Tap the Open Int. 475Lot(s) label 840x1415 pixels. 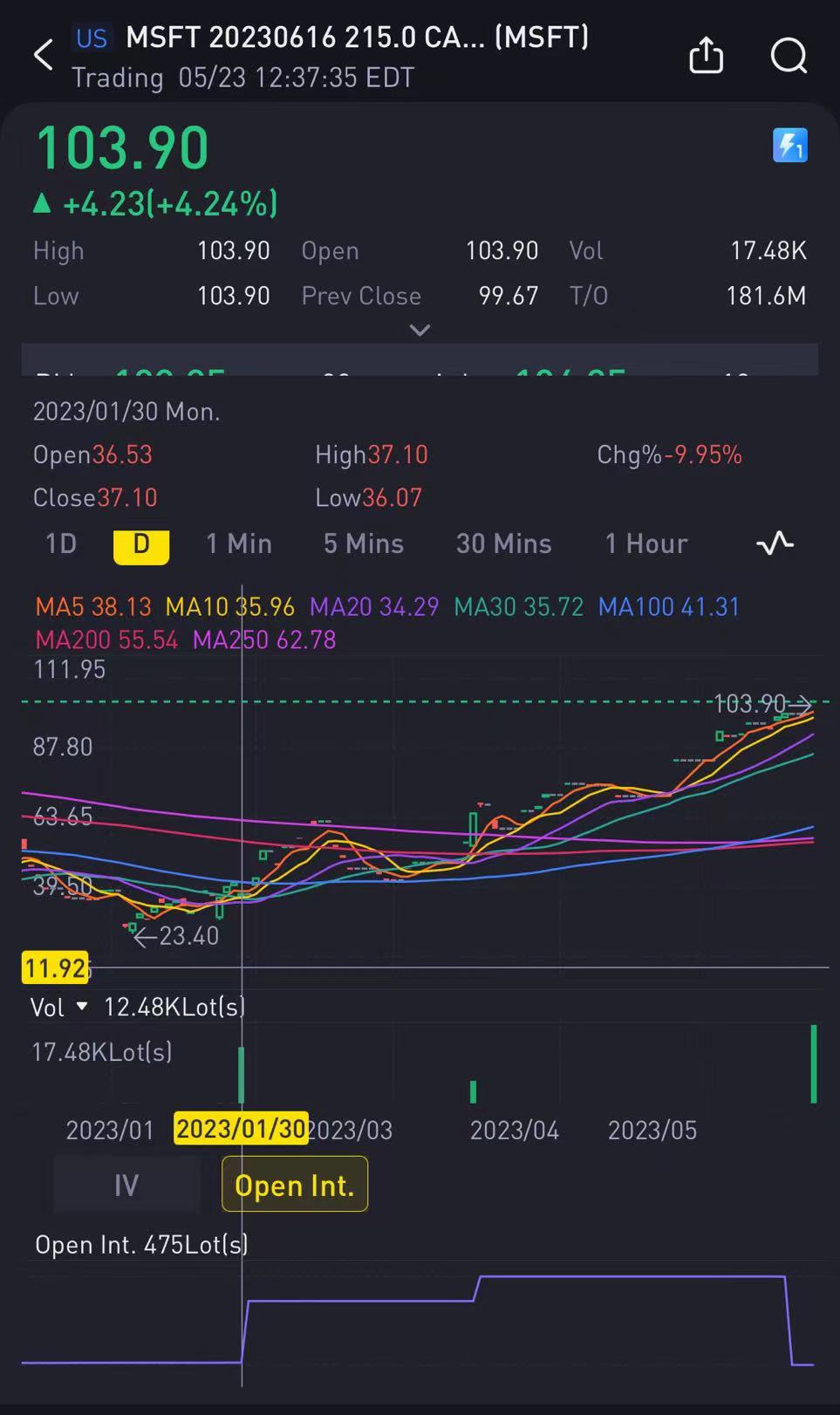[141, 1244]
